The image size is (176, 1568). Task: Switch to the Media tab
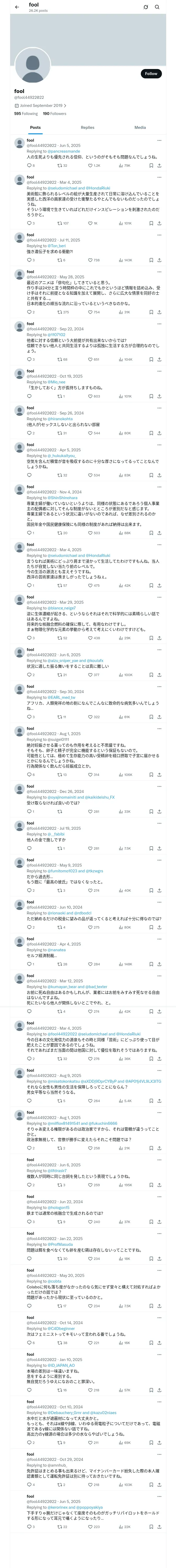tap(140, 128)
